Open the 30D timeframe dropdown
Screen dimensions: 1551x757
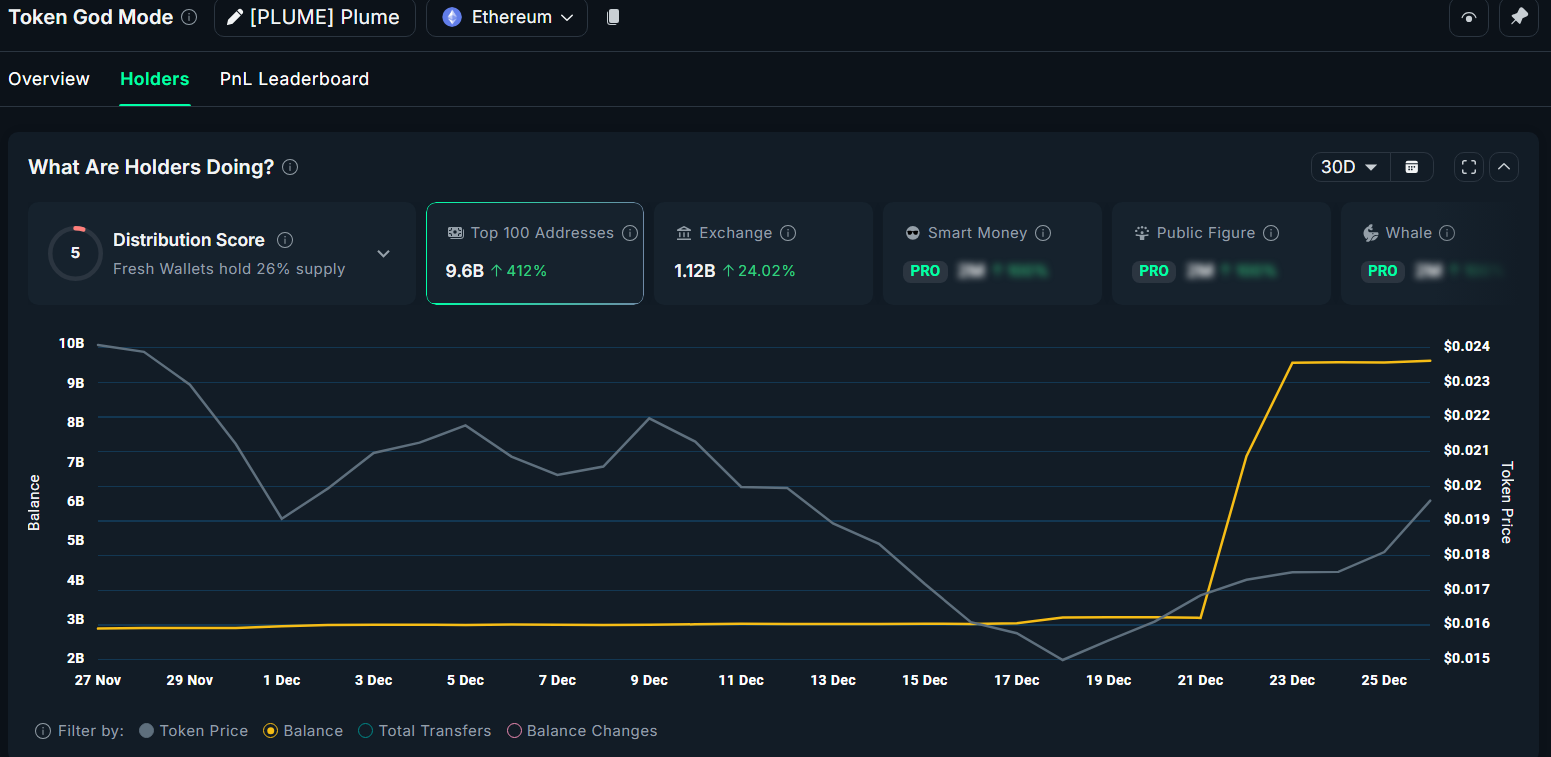coord(1349,167)
